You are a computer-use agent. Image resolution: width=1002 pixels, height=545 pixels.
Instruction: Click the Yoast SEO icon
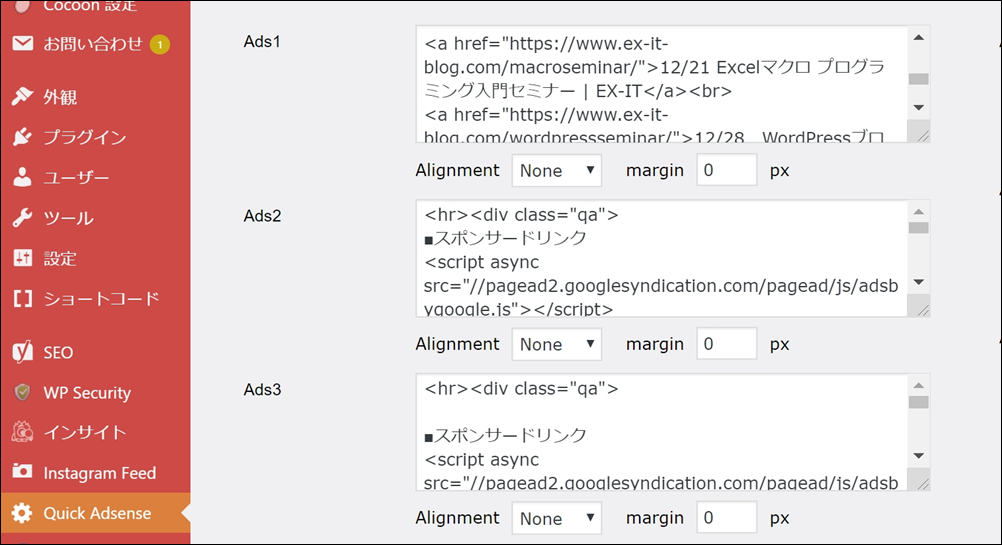point(22,352)
